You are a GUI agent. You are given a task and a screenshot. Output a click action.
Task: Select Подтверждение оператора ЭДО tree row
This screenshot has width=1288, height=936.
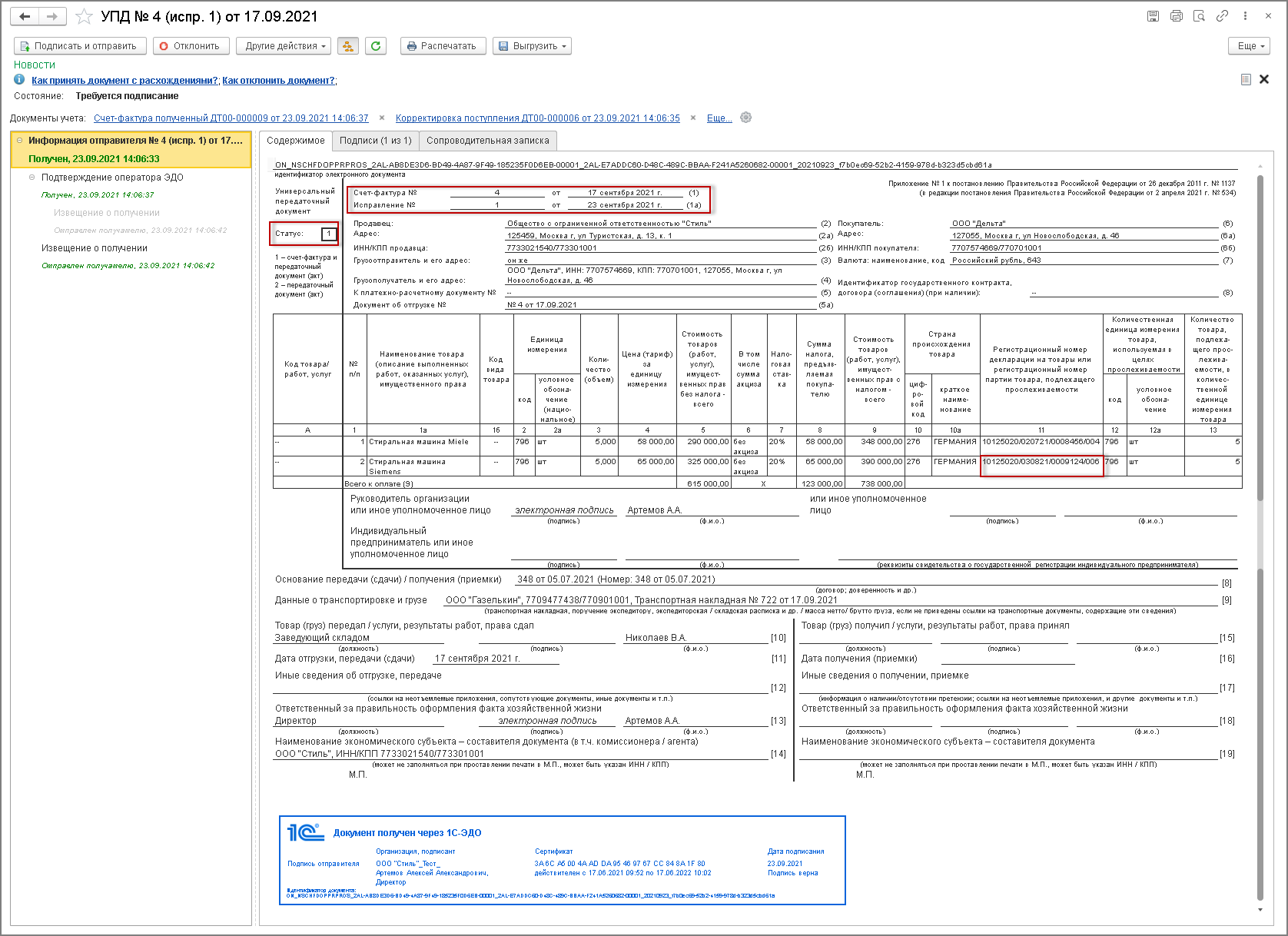[x=112, y=178]
